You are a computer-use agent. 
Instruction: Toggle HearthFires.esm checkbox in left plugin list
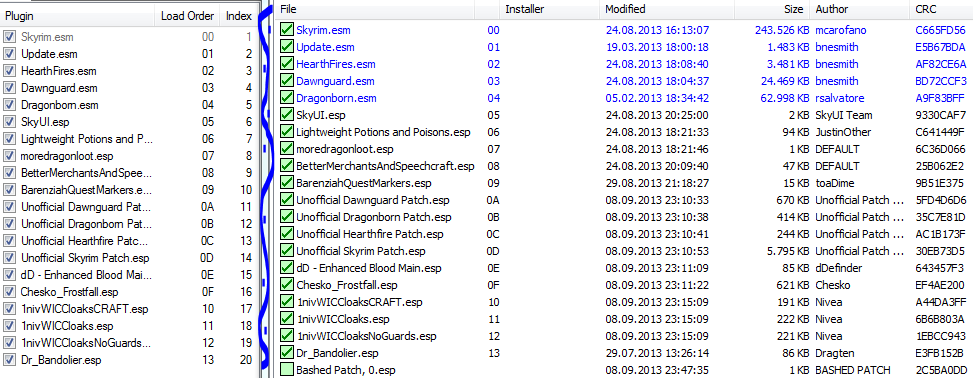9,71
